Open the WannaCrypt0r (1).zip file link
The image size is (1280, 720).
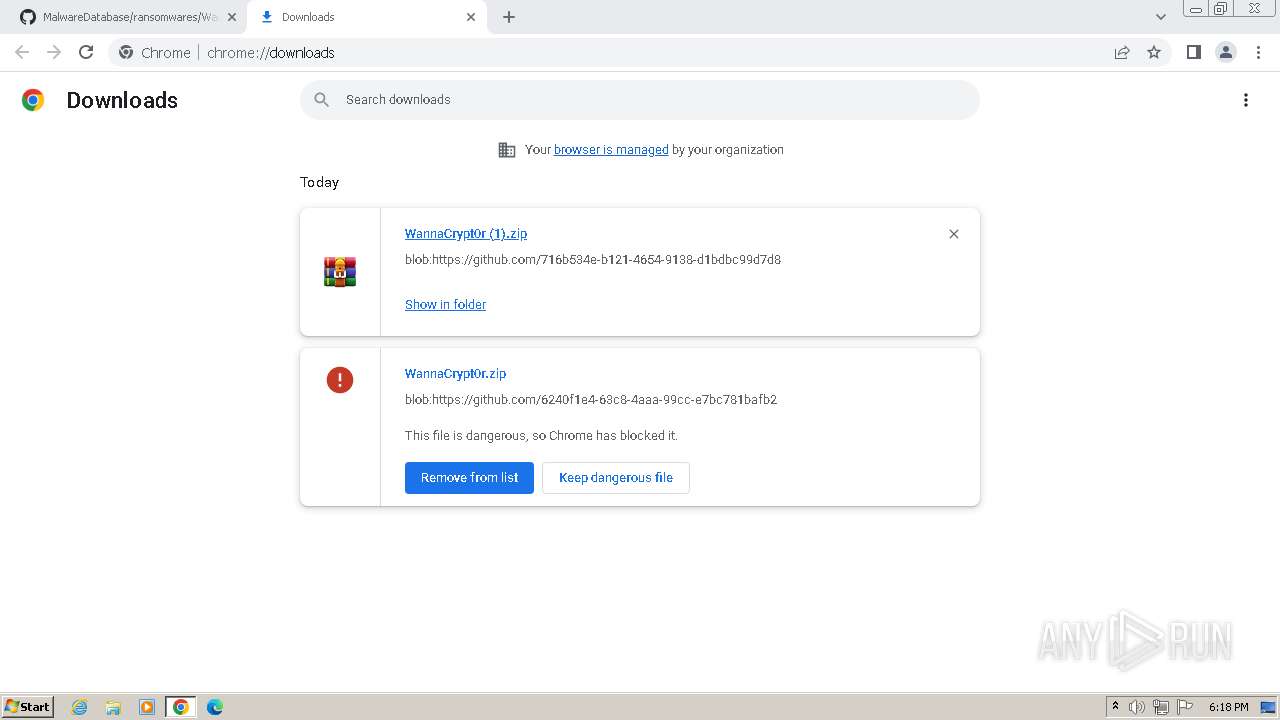click(x=466, y=234)
